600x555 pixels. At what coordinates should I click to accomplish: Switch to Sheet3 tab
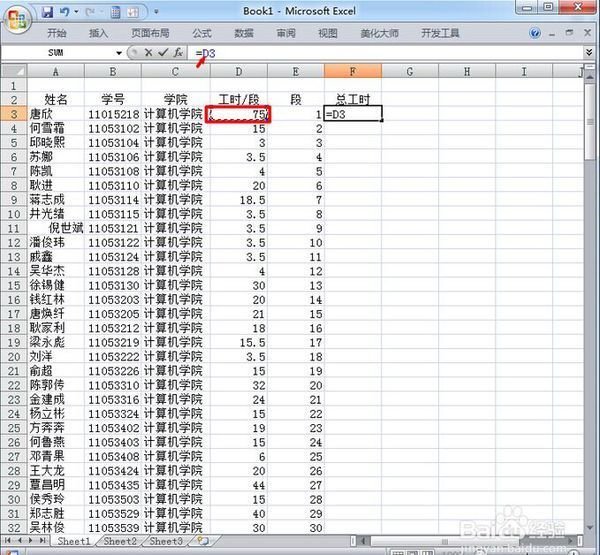click(166, 541)
